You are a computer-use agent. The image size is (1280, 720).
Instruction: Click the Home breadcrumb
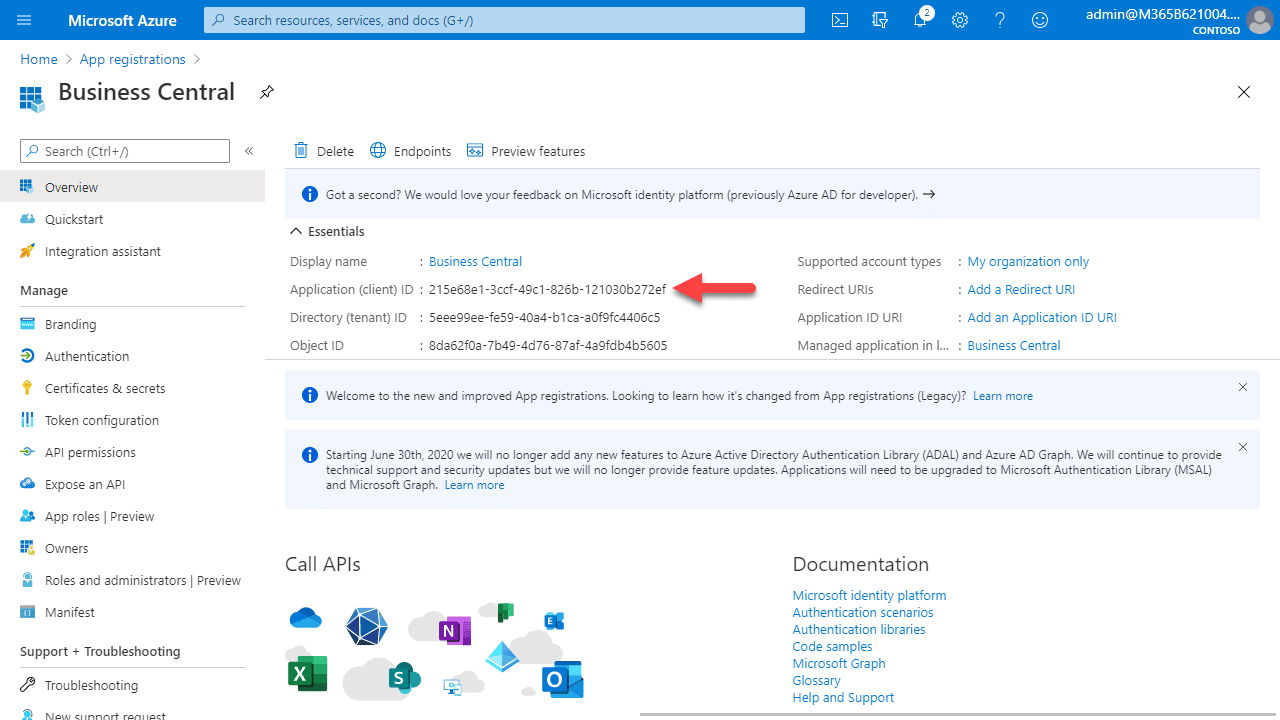[39, 59]
